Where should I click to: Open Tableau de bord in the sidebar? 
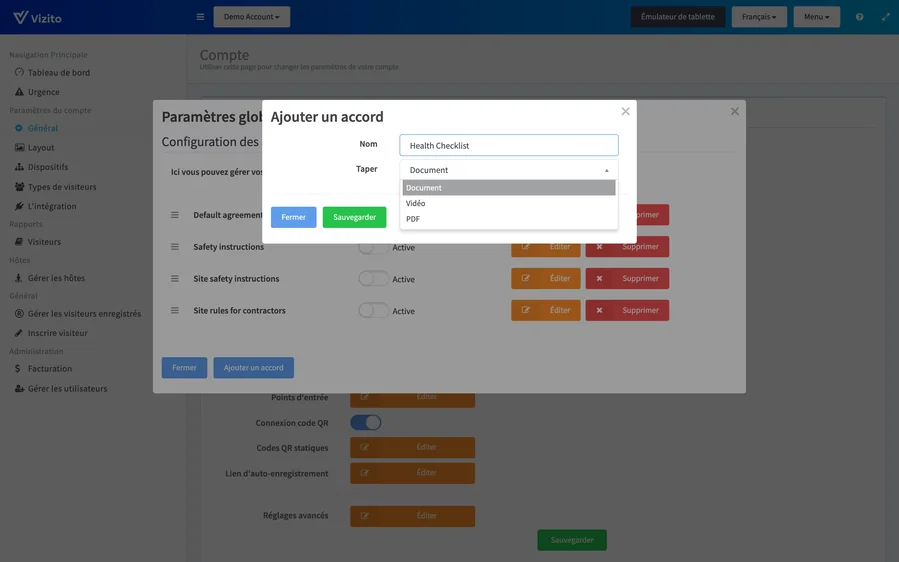point(58,72)
